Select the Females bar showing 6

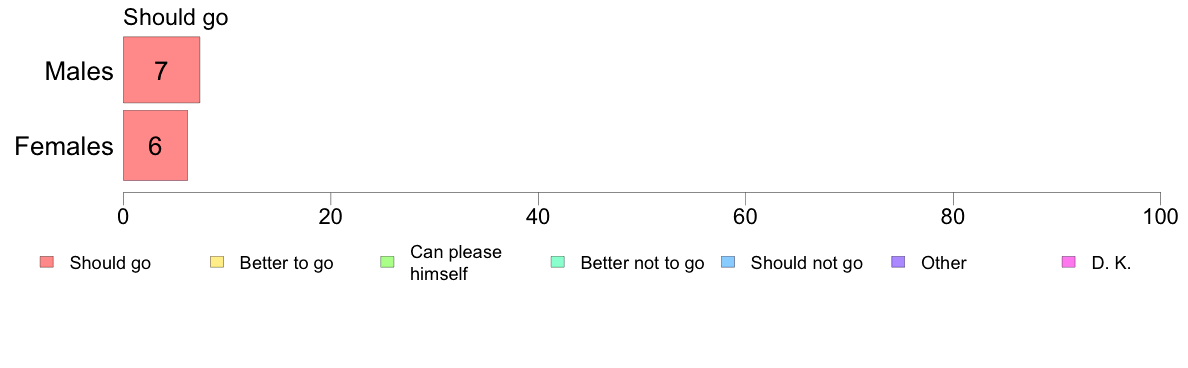pos(155,145)
